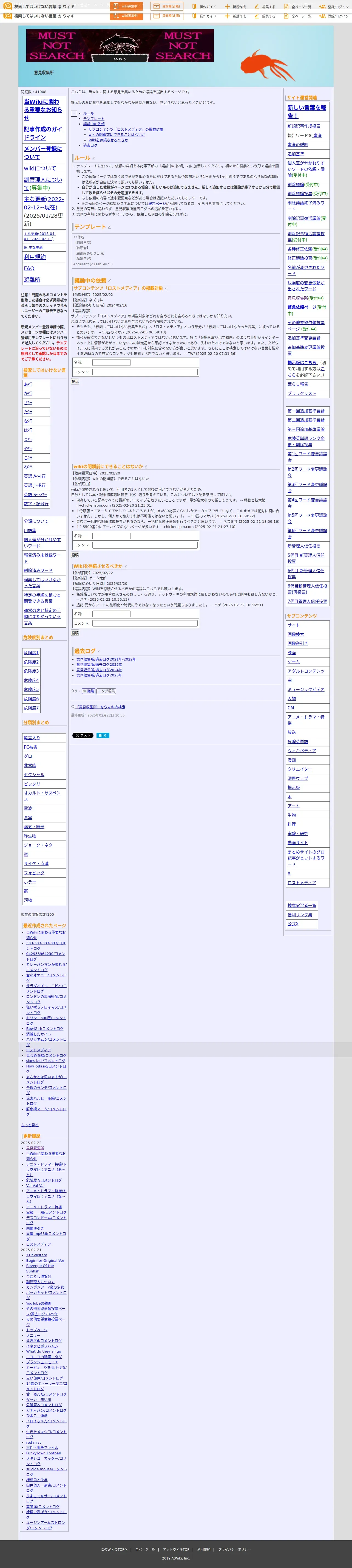Screen dimensions: 352x1568
Task: Open 当Wikiに関わる重要なお知らせ in the left menu
Action: (42, 109)
